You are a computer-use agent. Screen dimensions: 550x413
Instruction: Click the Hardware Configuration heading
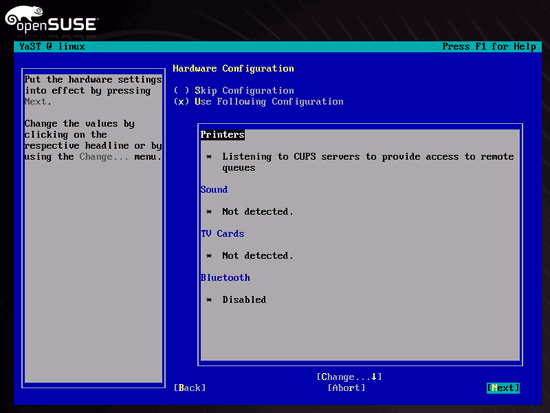pyautogui.click(x=233, y=68)
